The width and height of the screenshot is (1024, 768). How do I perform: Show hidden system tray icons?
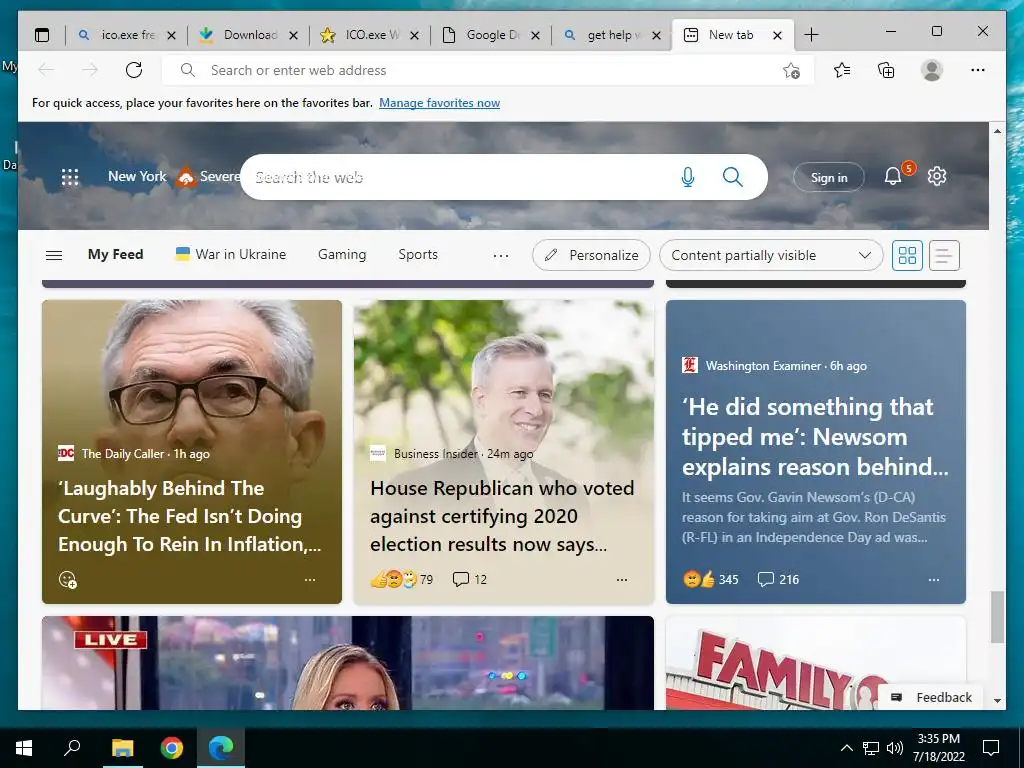pos(846,748)
